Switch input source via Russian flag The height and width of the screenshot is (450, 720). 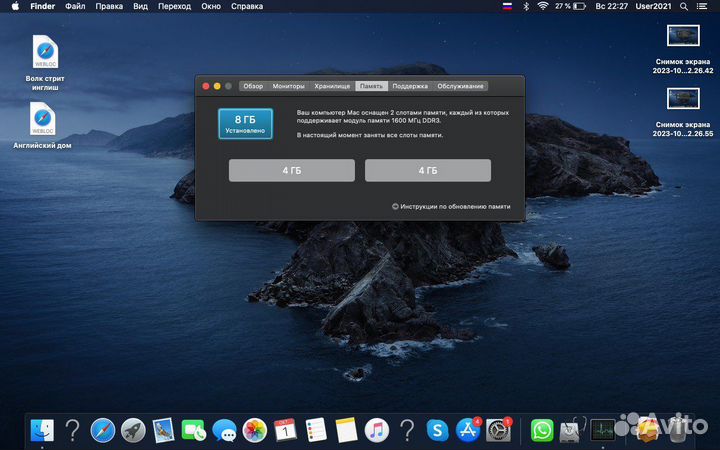pyautogui.click(x=507, y=6)
